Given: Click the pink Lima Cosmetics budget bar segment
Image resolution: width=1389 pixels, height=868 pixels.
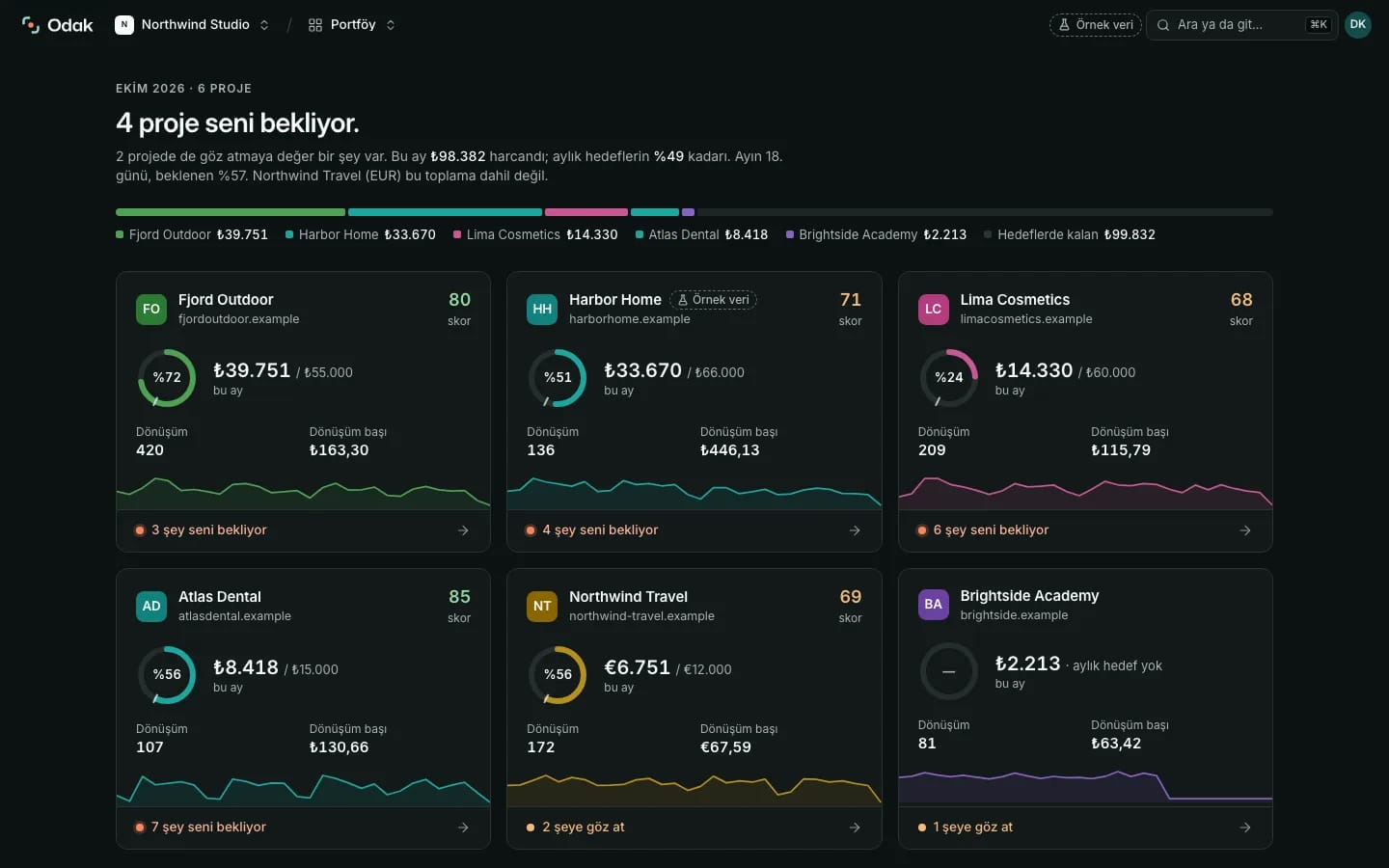Looking at the screenshot, I should coord(586,212).
